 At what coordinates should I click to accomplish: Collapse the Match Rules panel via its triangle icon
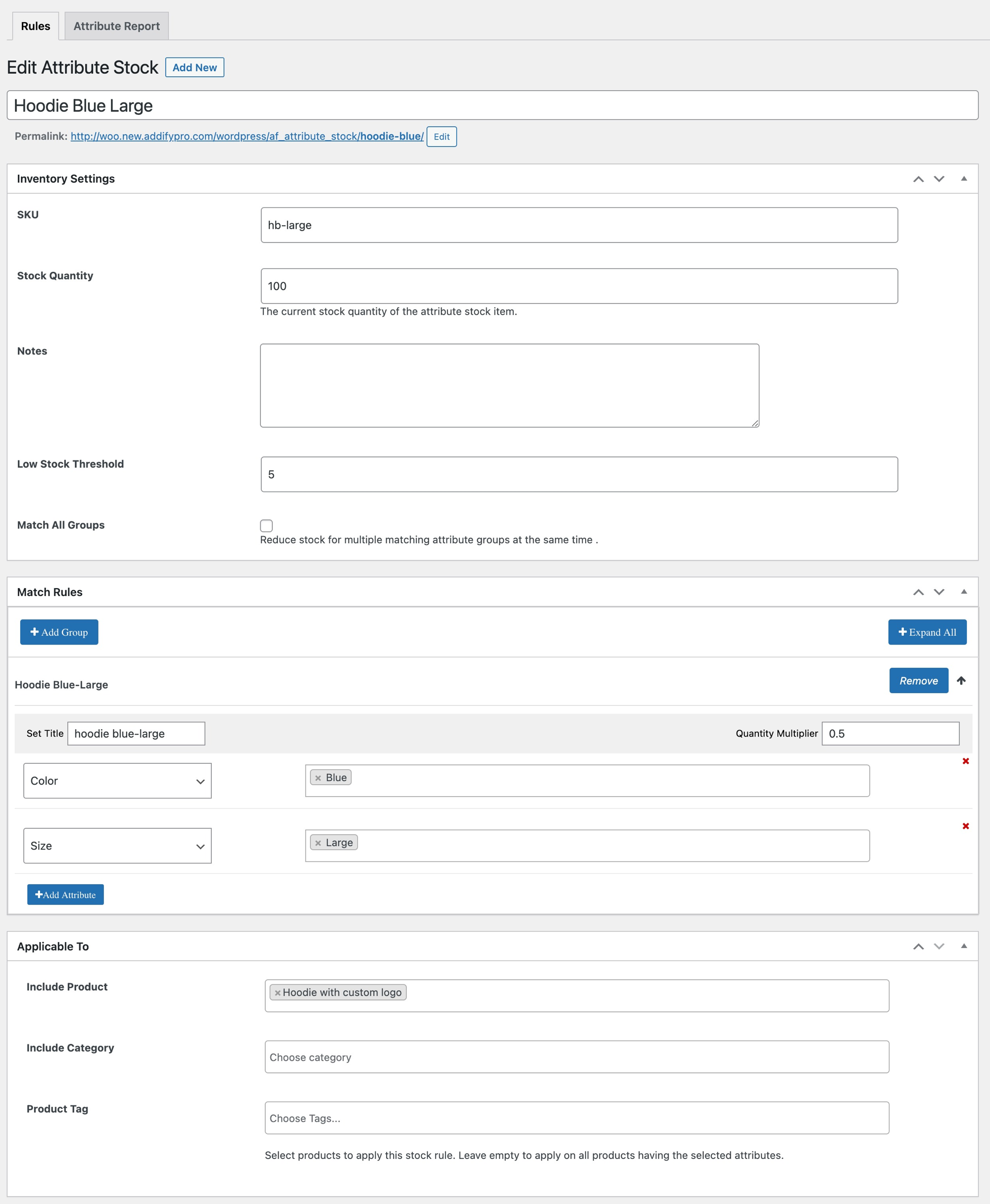coord(964,592)
